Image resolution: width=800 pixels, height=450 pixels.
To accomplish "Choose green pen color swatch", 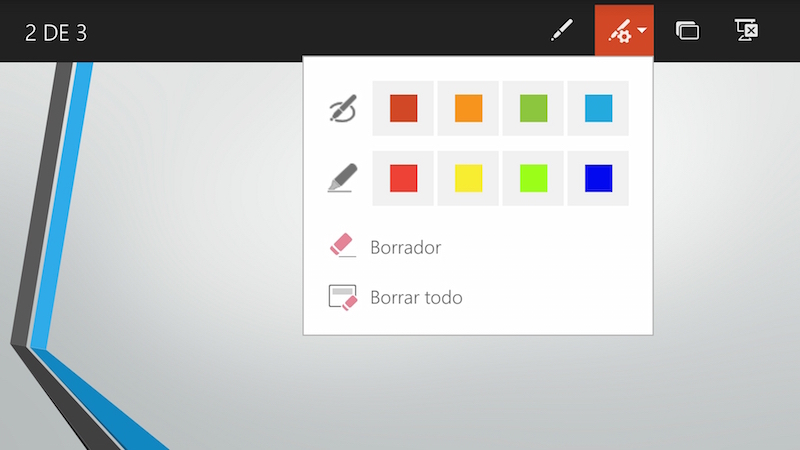I will 533,108.
